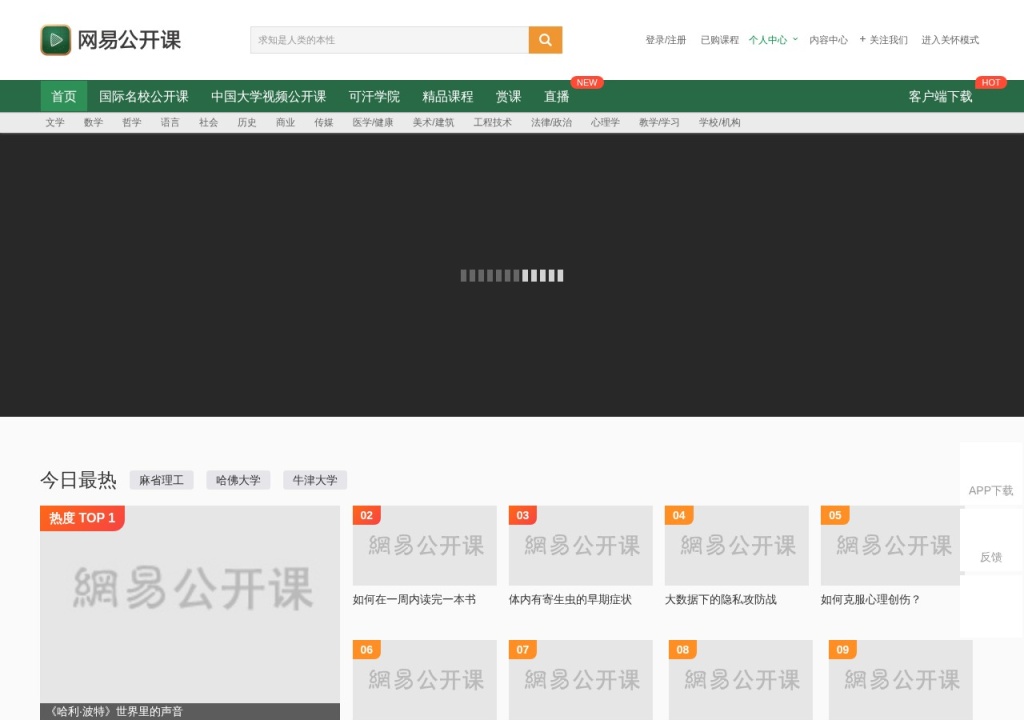Expand the 个人中心 dropdown arrow
Image resolution: width=1024 pixels, height=720 pixels.
pyautogui.click(x=795, y=39)
